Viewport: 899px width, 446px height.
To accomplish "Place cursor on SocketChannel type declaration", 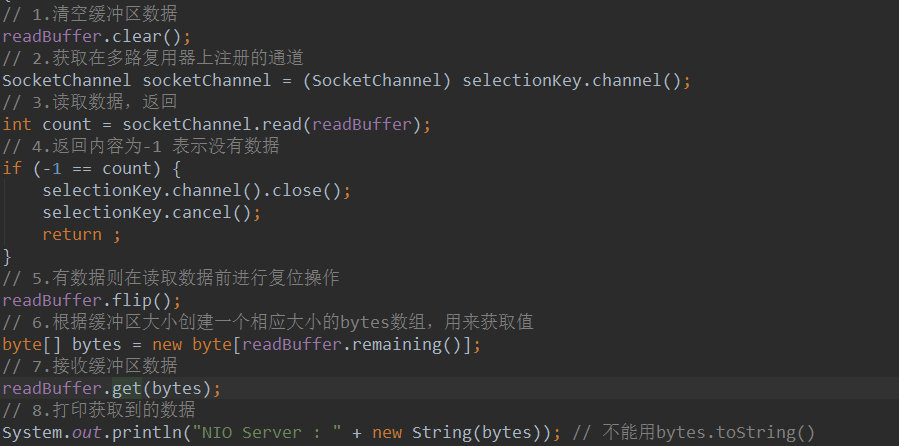I will [67, 80].
